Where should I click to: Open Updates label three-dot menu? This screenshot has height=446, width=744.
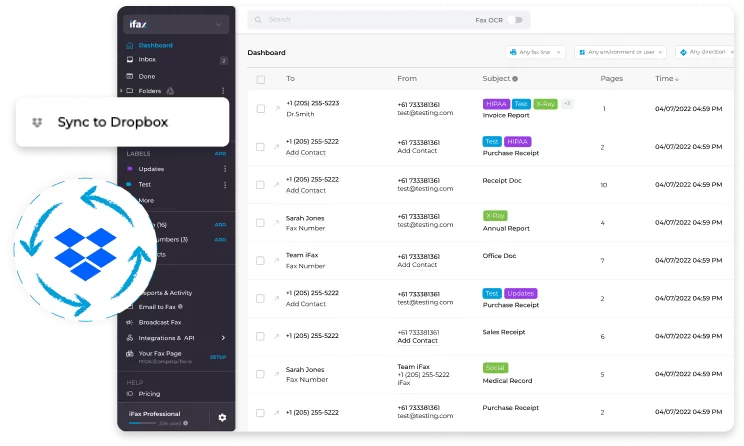(225, 169)
